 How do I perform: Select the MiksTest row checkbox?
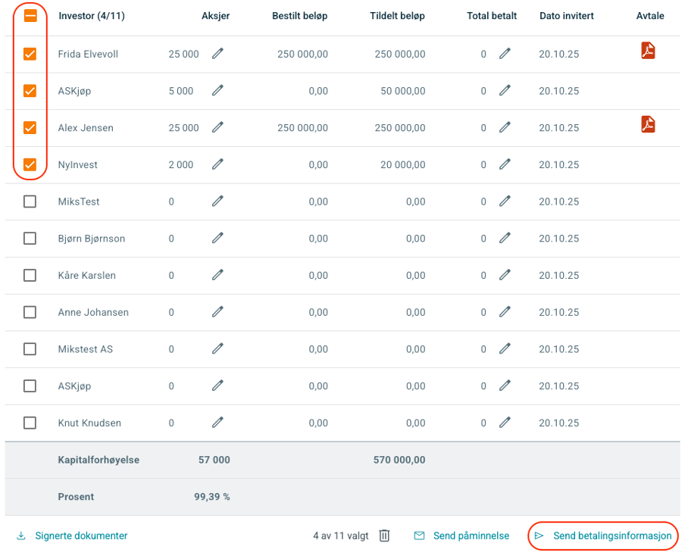tap(30, 202)
